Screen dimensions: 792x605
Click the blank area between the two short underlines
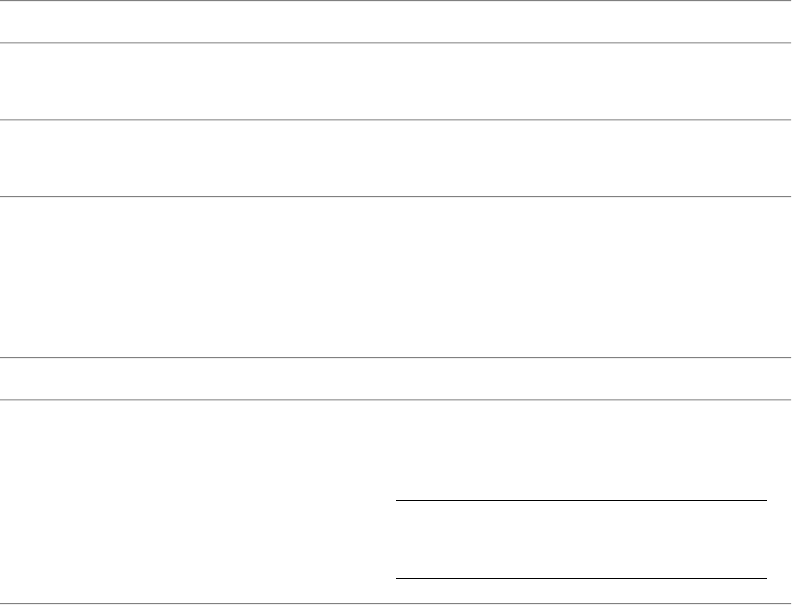tap(581, 540)
